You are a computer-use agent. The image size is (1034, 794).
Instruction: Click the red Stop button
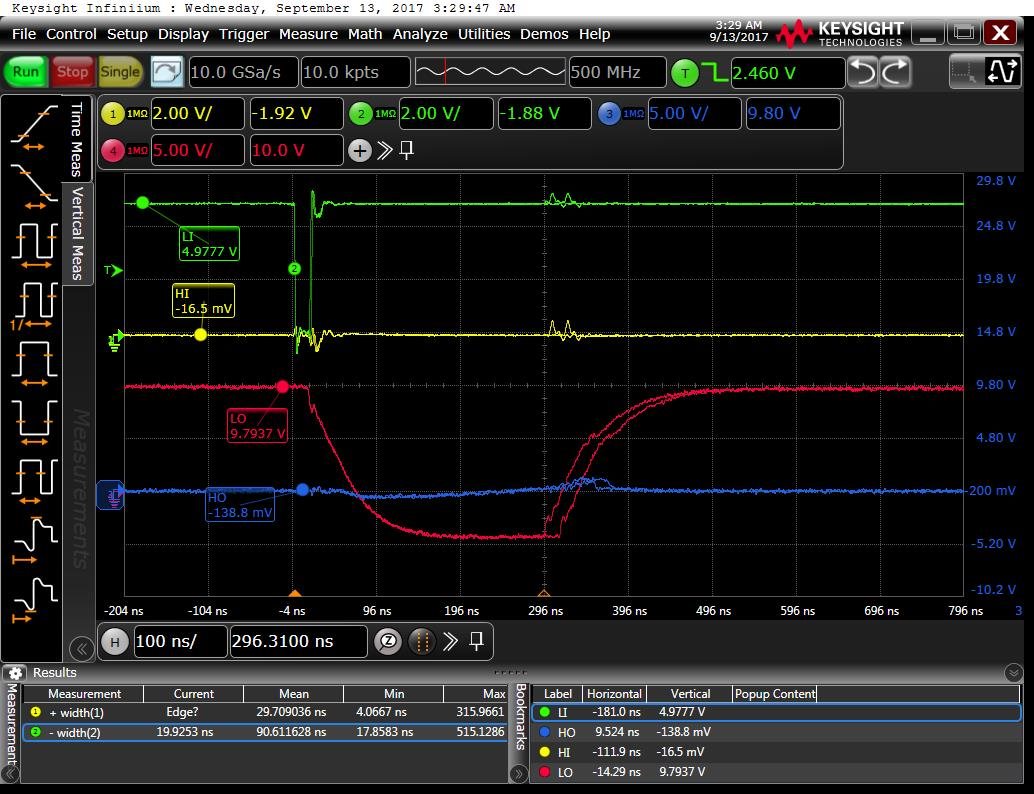72,72
